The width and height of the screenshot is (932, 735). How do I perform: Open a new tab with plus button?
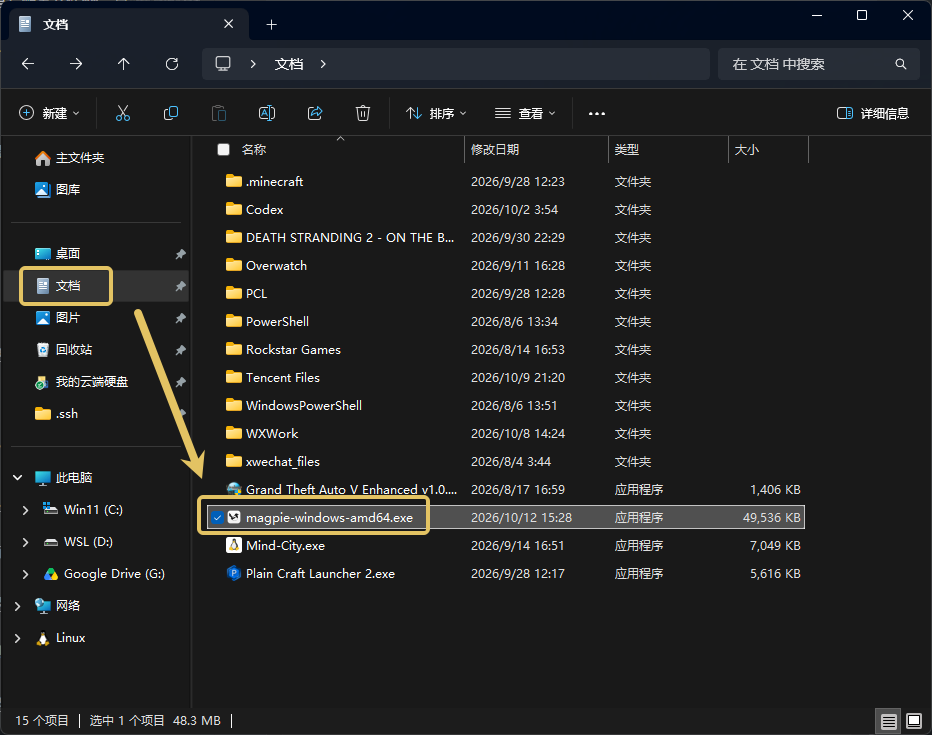tap(272, 24)
